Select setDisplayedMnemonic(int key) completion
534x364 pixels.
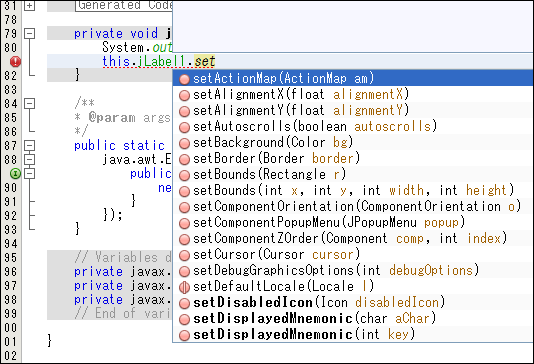(353, 334)
